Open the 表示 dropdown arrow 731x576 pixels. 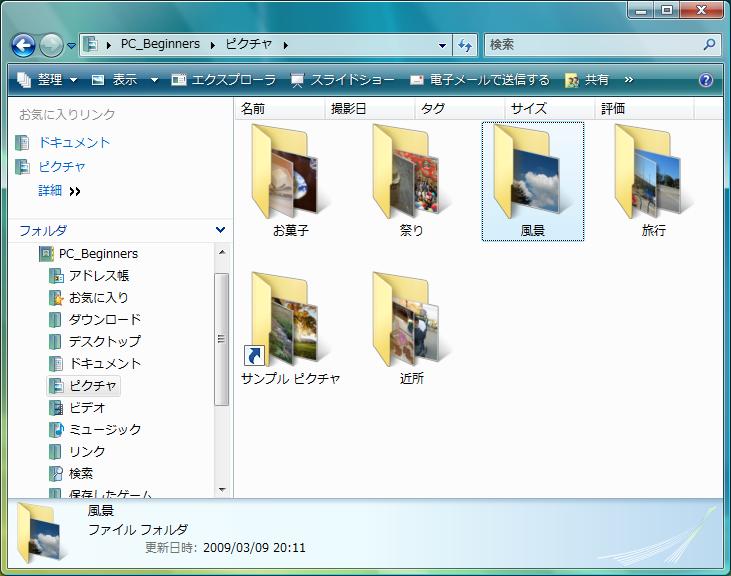154,80
